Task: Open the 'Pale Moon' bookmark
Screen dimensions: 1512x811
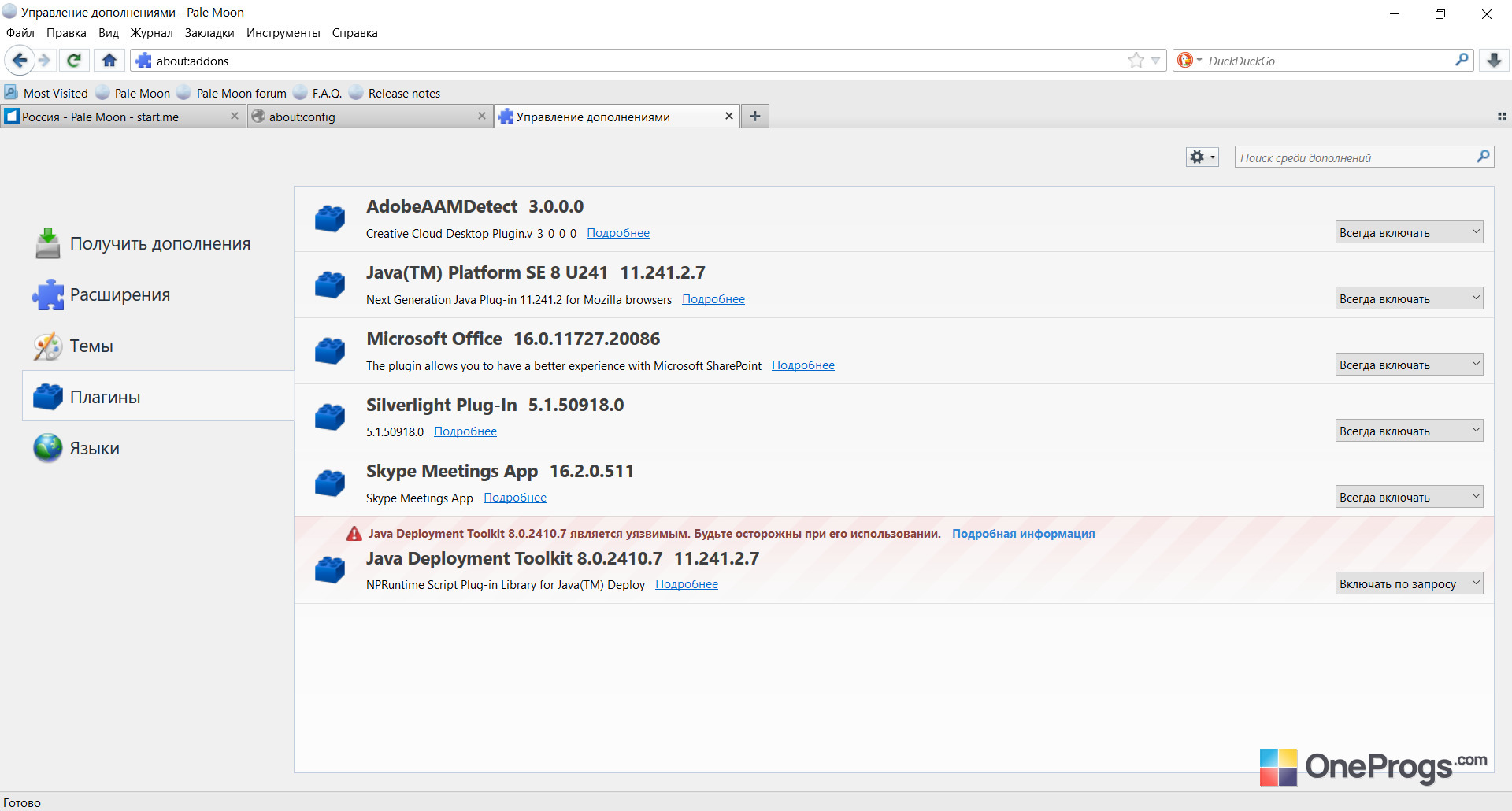Action: click(x=133, y=93)
